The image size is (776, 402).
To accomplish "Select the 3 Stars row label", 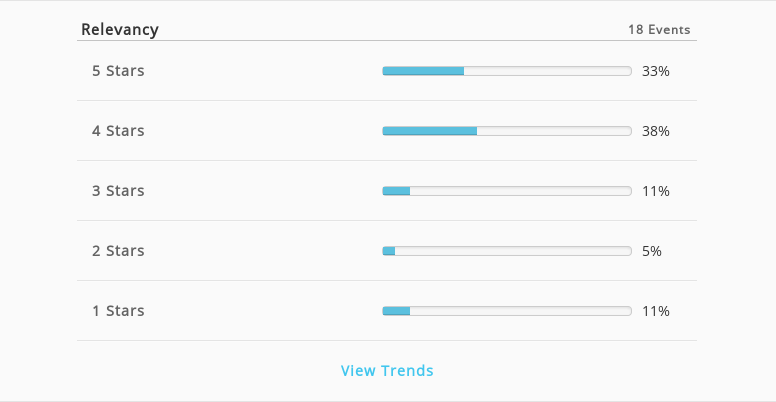I will click(x=118, y=191).
